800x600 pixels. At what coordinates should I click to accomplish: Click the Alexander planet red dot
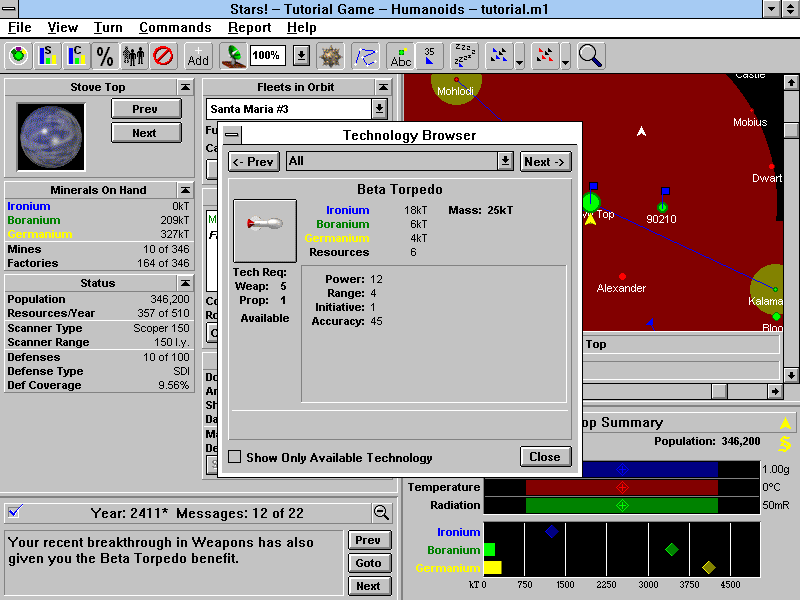click(622, 277)
